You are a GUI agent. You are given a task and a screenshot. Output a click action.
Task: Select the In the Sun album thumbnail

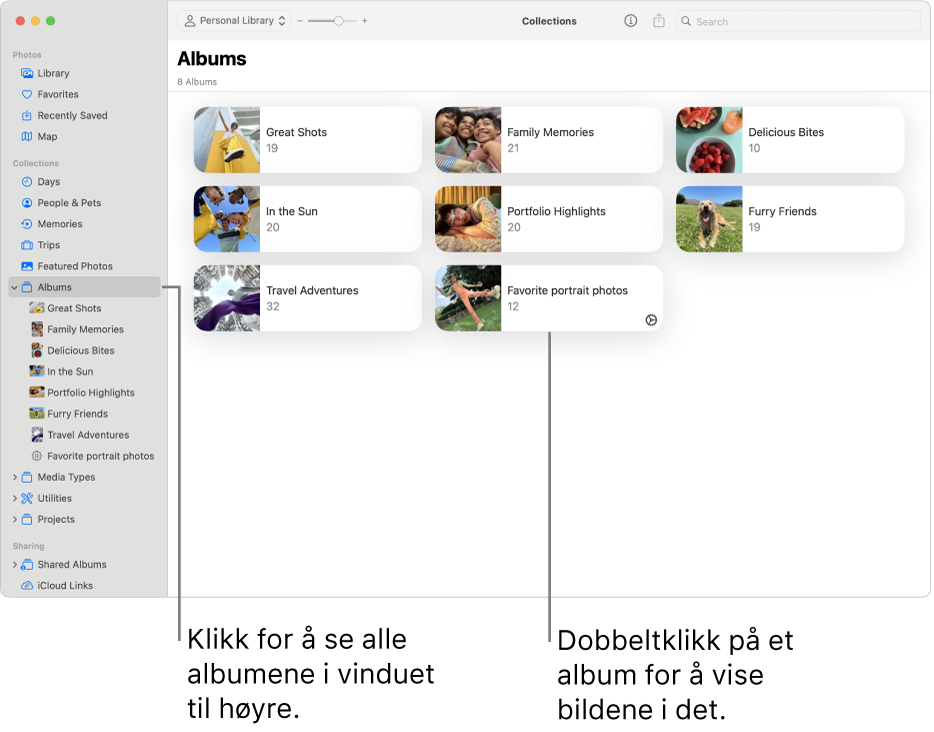(227, 219)
